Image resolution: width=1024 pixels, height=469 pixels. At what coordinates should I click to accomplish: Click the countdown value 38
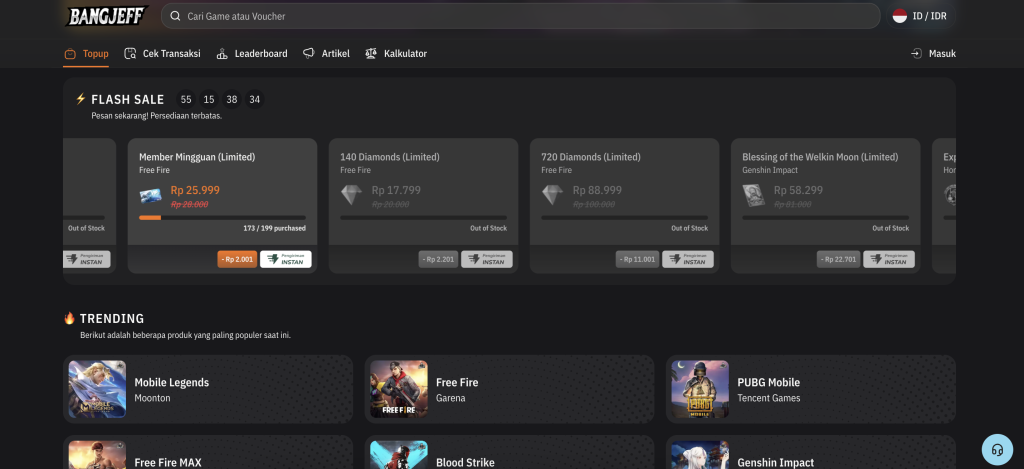232,99
